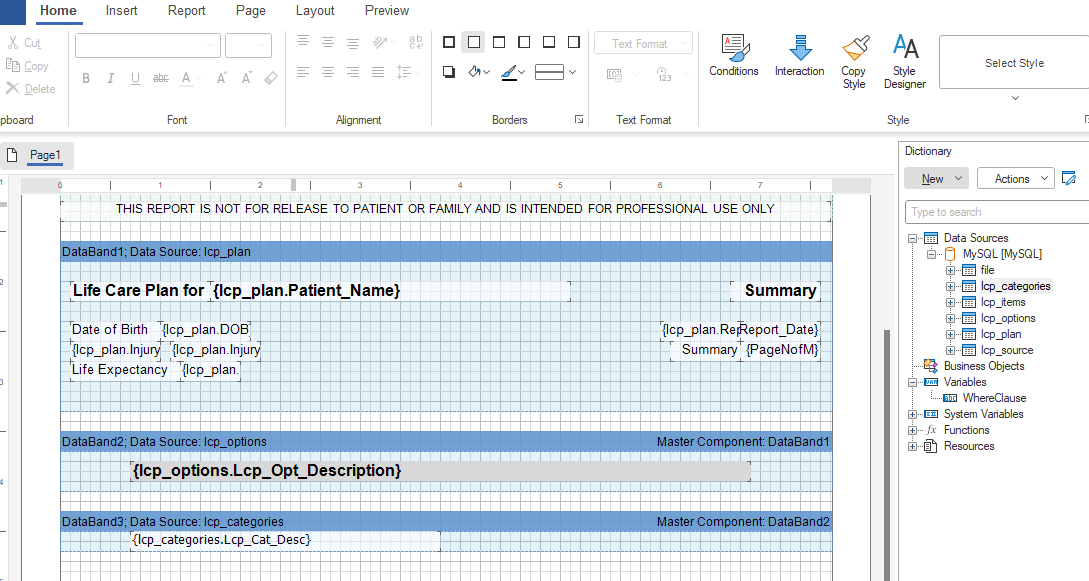The width and height of the screenshot is (1089, 581).
Task: Switch to the Preview tab
Action: coord(387,10)
